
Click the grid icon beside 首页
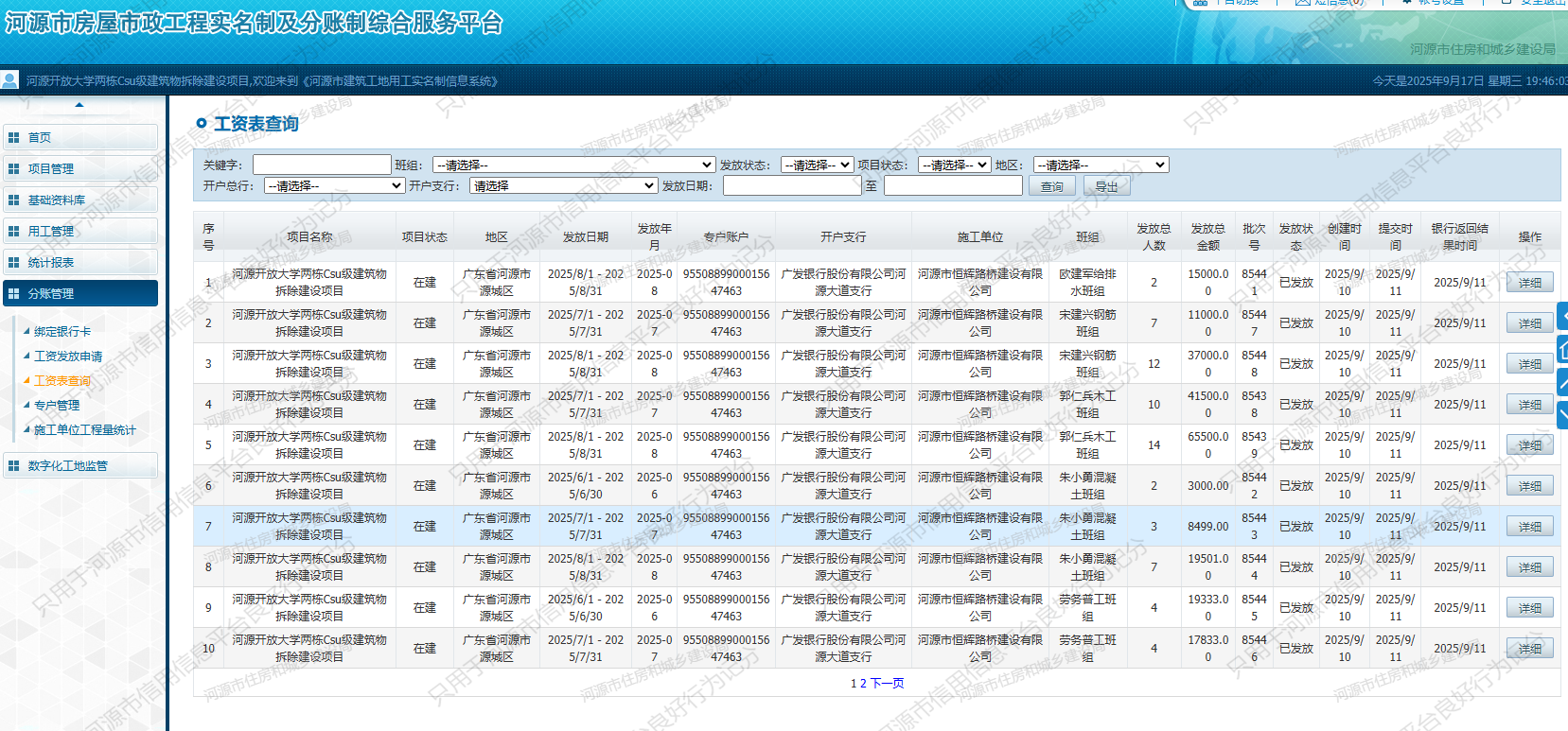pyautogui.click(x=13, y=138)
